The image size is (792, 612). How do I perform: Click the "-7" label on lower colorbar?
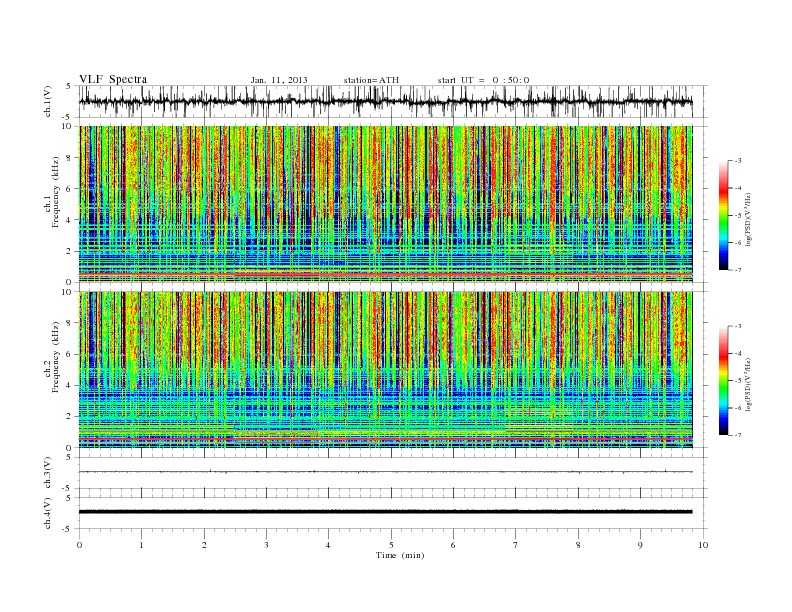(738, 435)
